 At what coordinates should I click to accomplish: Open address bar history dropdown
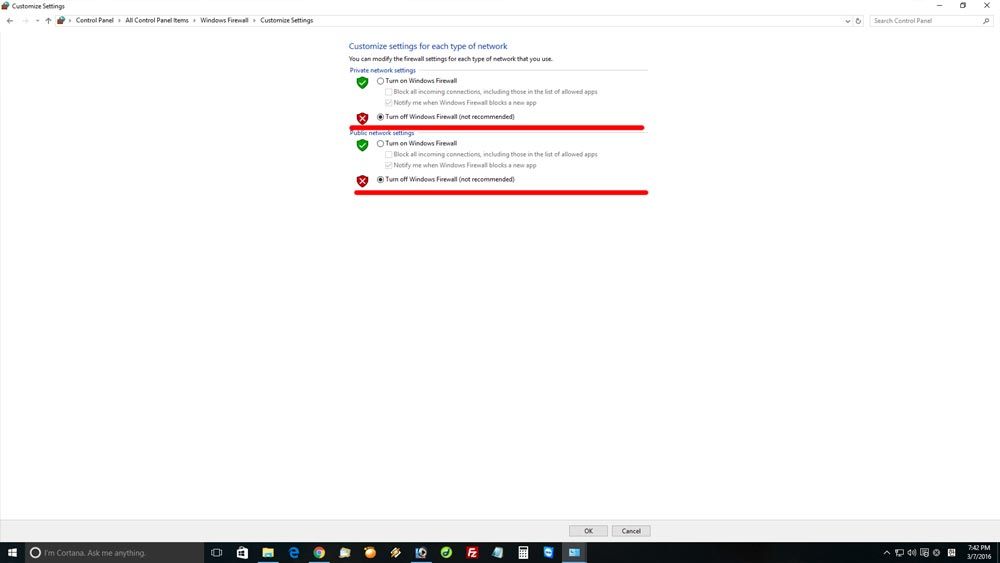[x=848, y=21]
